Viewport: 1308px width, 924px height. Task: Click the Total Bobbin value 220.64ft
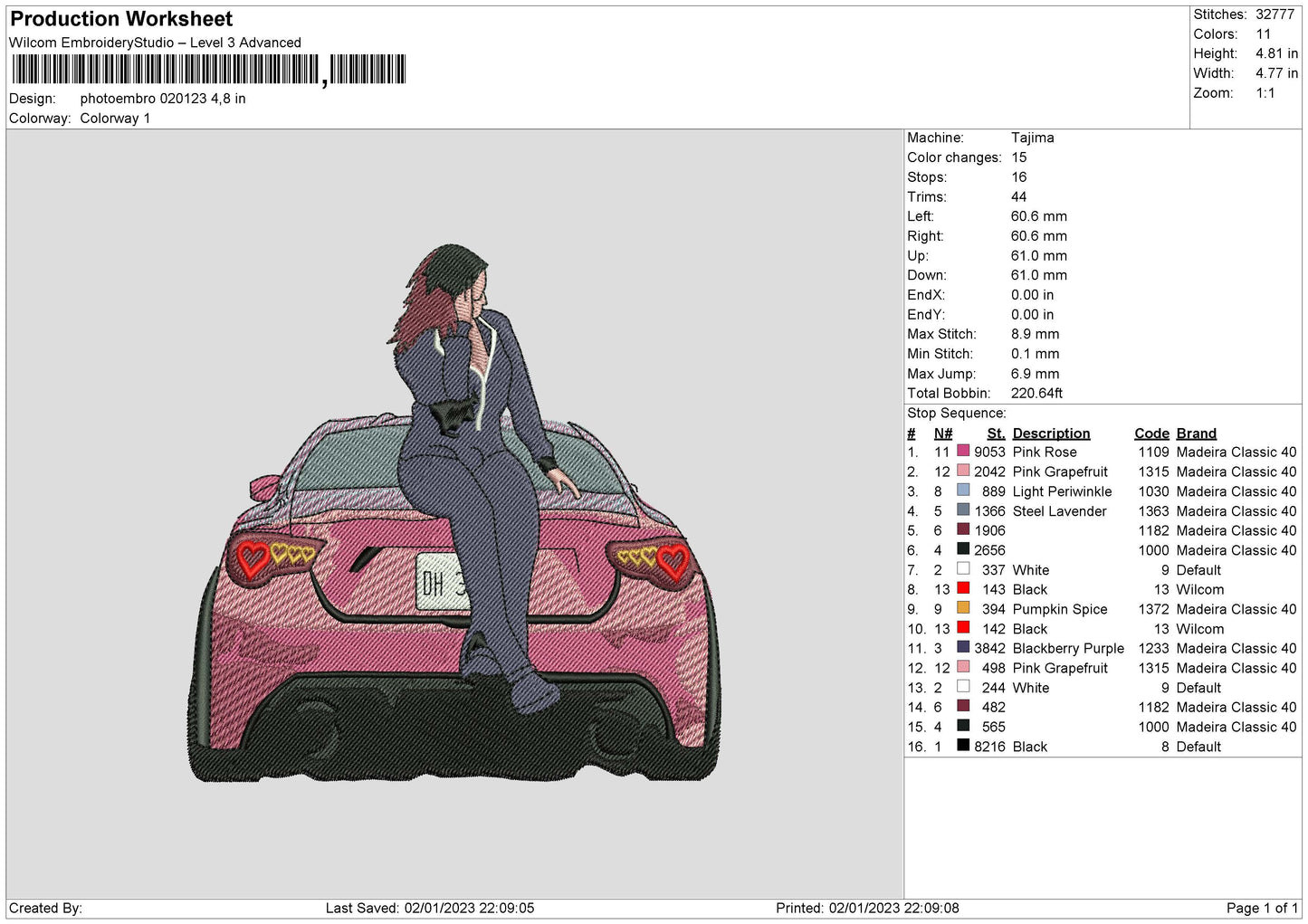click(1036, 393)
